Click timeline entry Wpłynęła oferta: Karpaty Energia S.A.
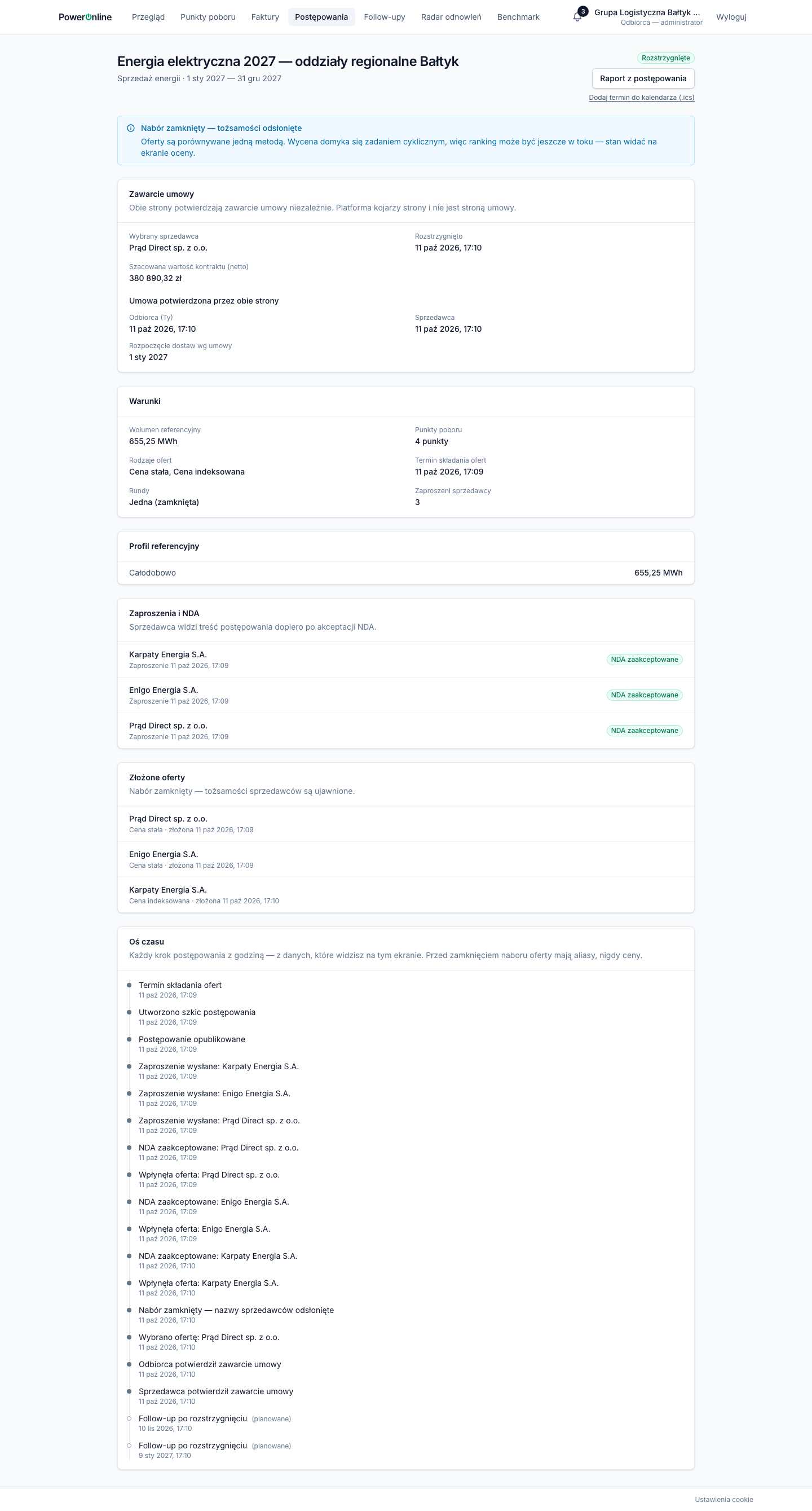 coord(209,1284)
